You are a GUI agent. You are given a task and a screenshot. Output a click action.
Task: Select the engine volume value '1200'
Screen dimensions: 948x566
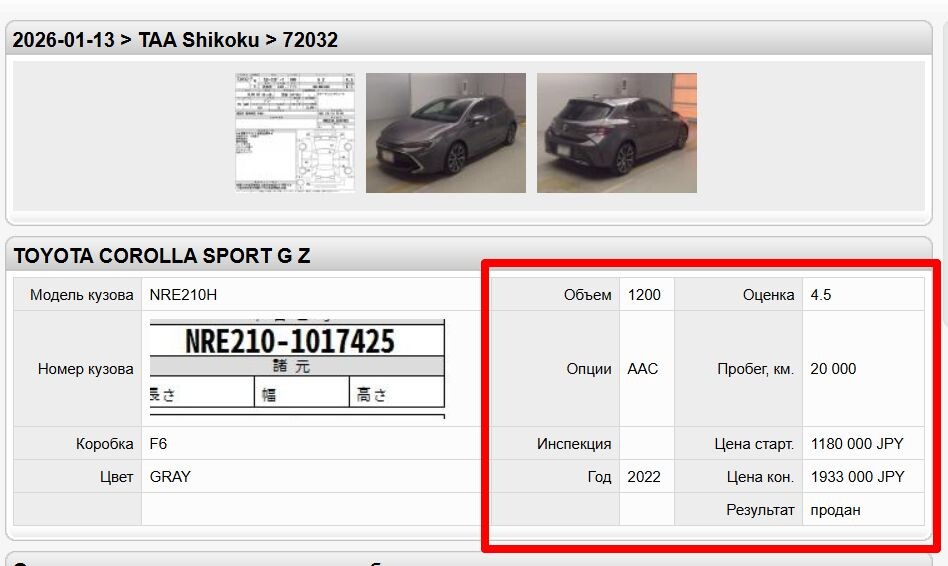click(x=644, y=295)
